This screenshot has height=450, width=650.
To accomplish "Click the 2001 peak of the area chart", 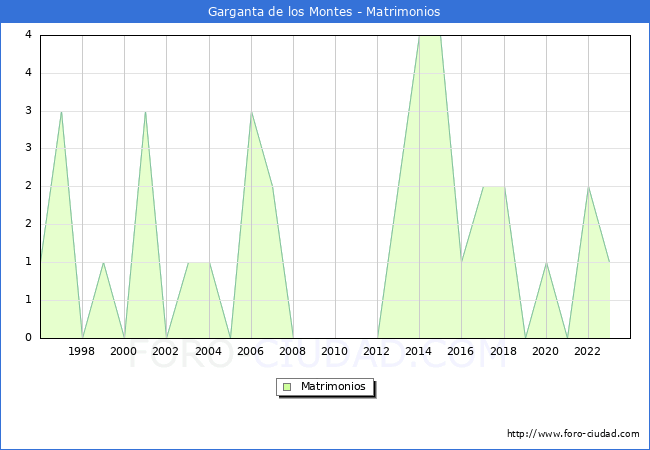I will coord(146,111).
